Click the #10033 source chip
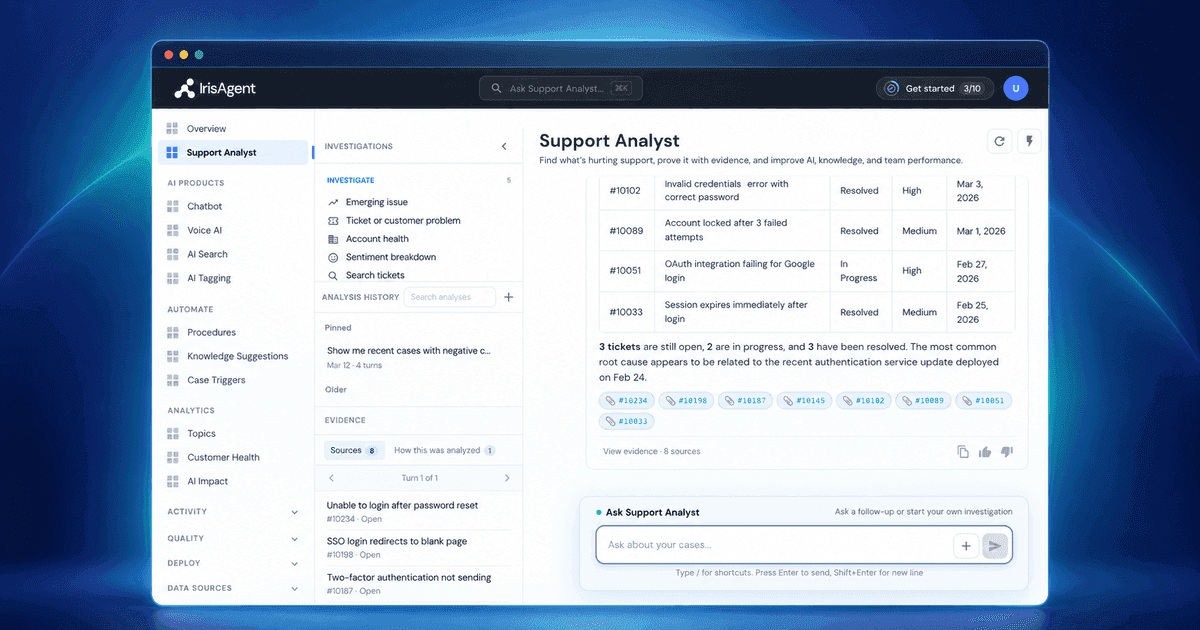 [627, 422]
